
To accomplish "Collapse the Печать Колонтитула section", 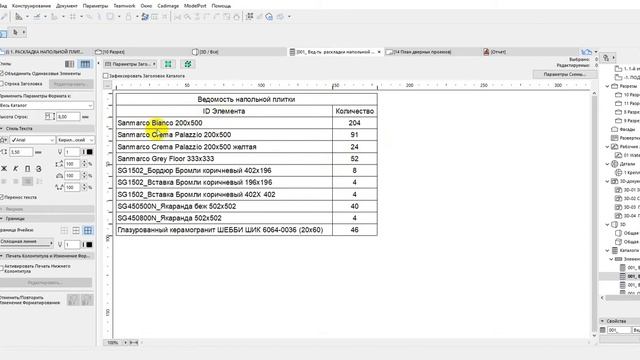I will pos(2,256).
